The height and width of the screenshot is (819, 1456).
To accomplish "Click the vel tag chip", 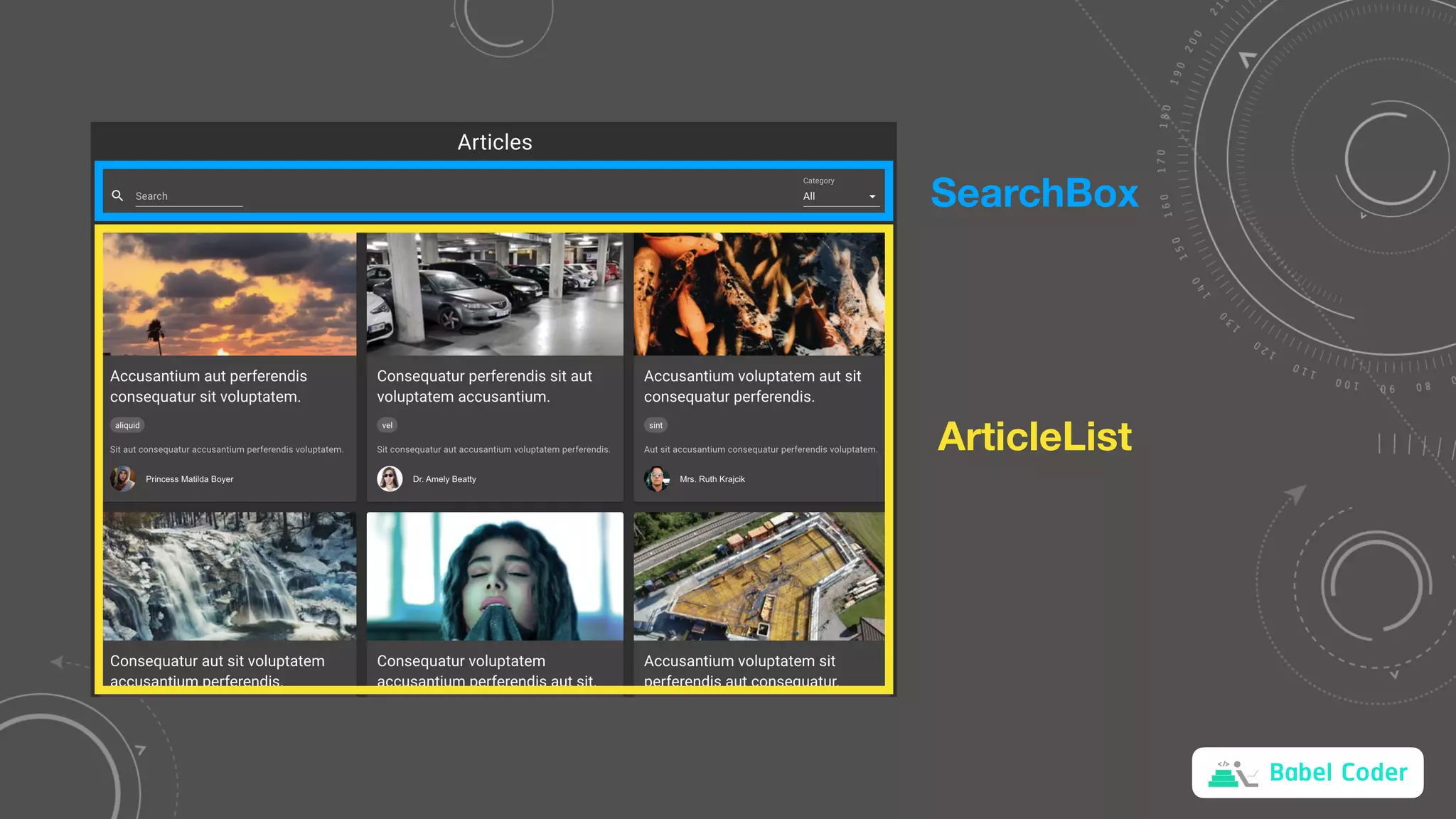I will tap(387, 425).
